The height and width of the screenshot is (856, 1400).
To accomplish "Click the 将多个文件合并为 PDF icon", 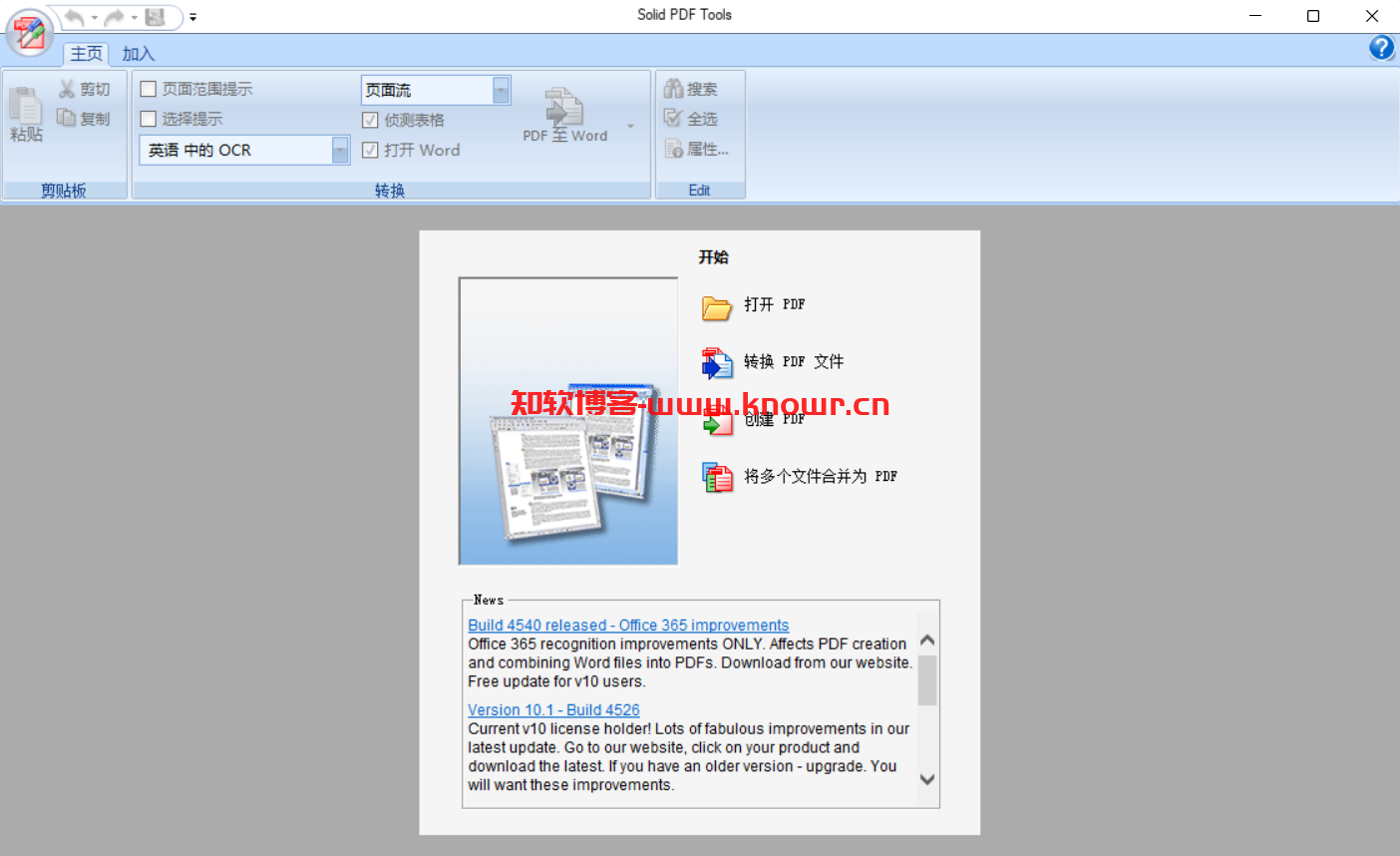I will click(717, 477).
